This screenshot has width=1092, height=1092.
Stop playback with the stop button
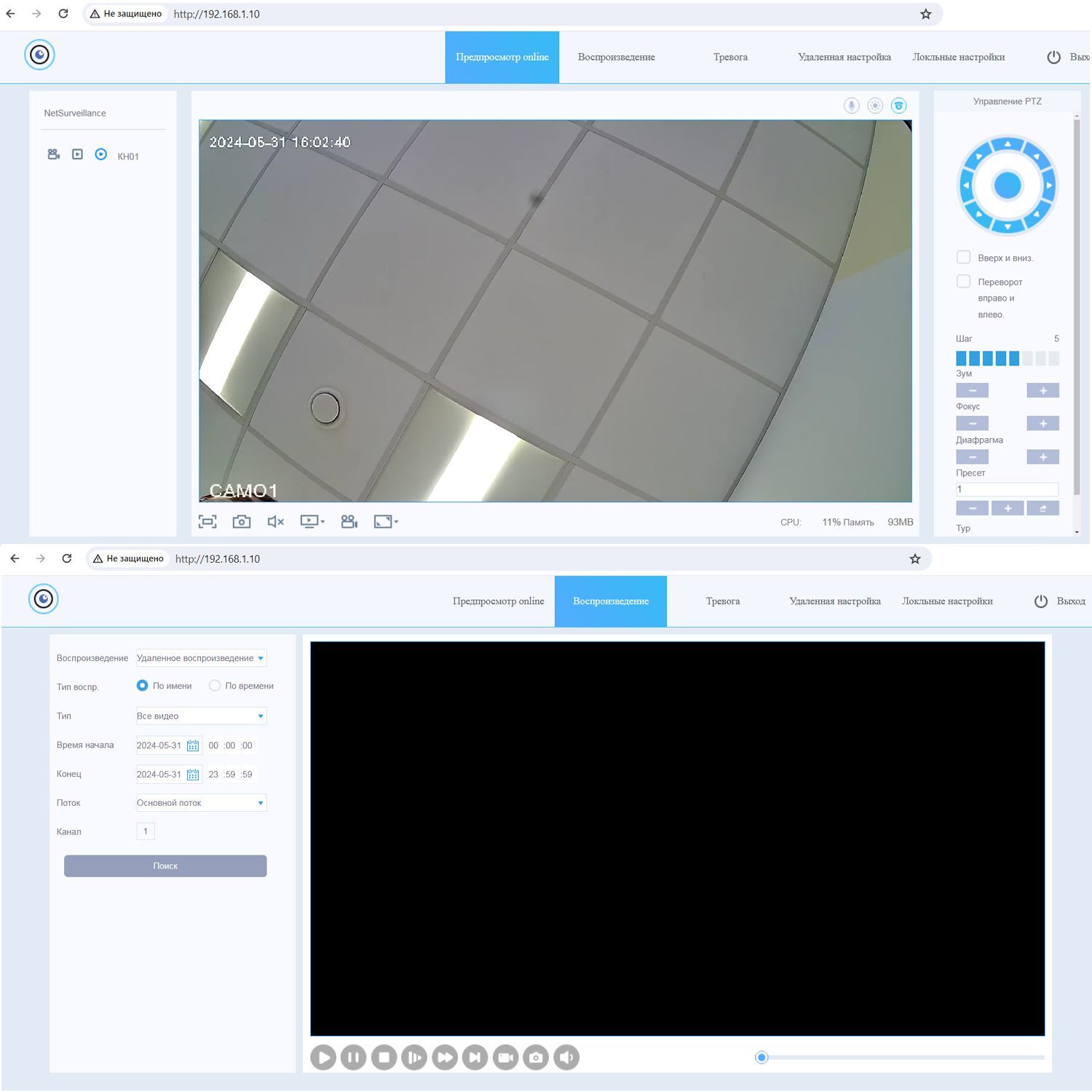tap(384, 1057)
